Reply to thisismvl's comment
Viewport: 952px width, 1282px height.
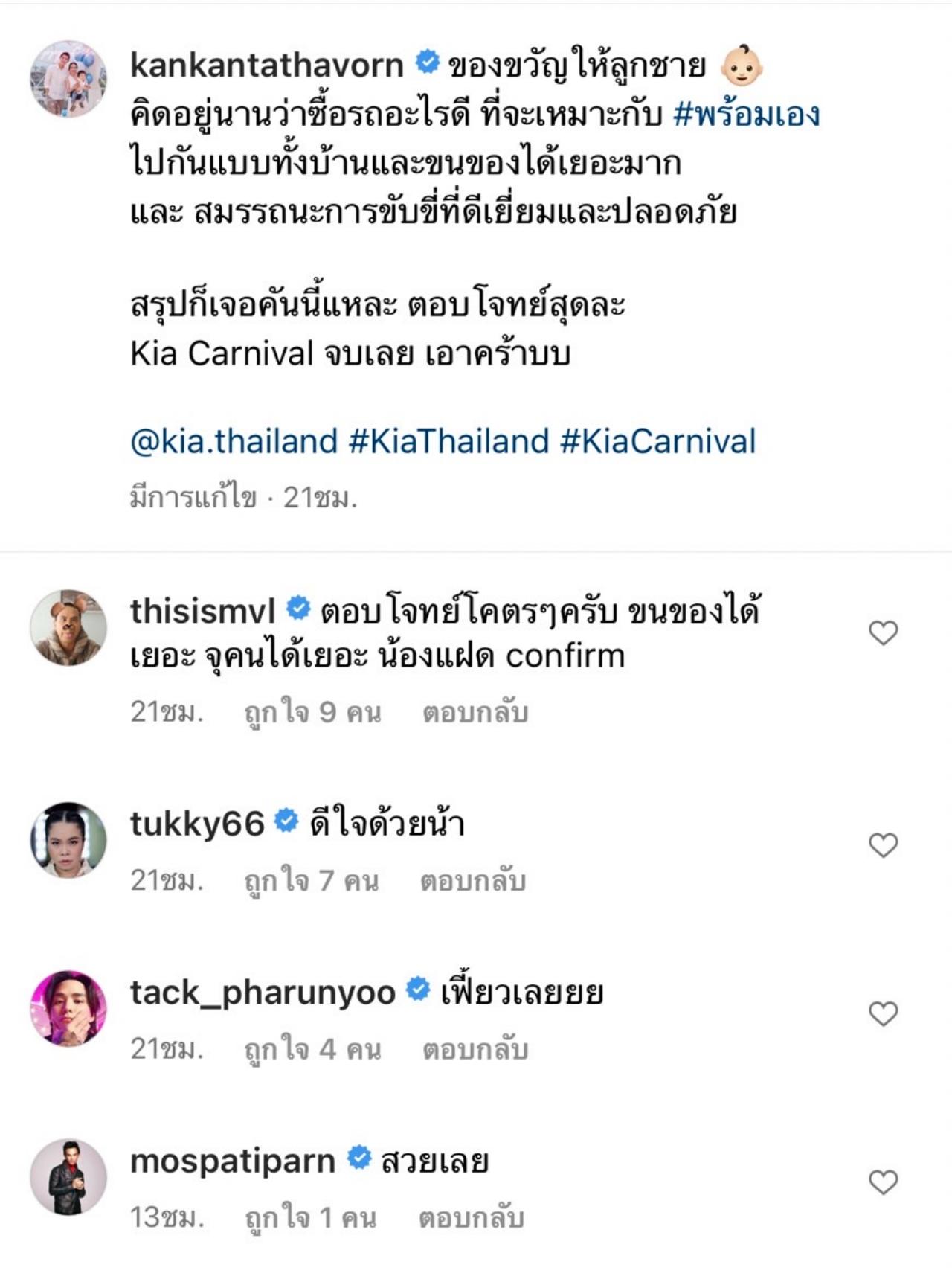475,713
